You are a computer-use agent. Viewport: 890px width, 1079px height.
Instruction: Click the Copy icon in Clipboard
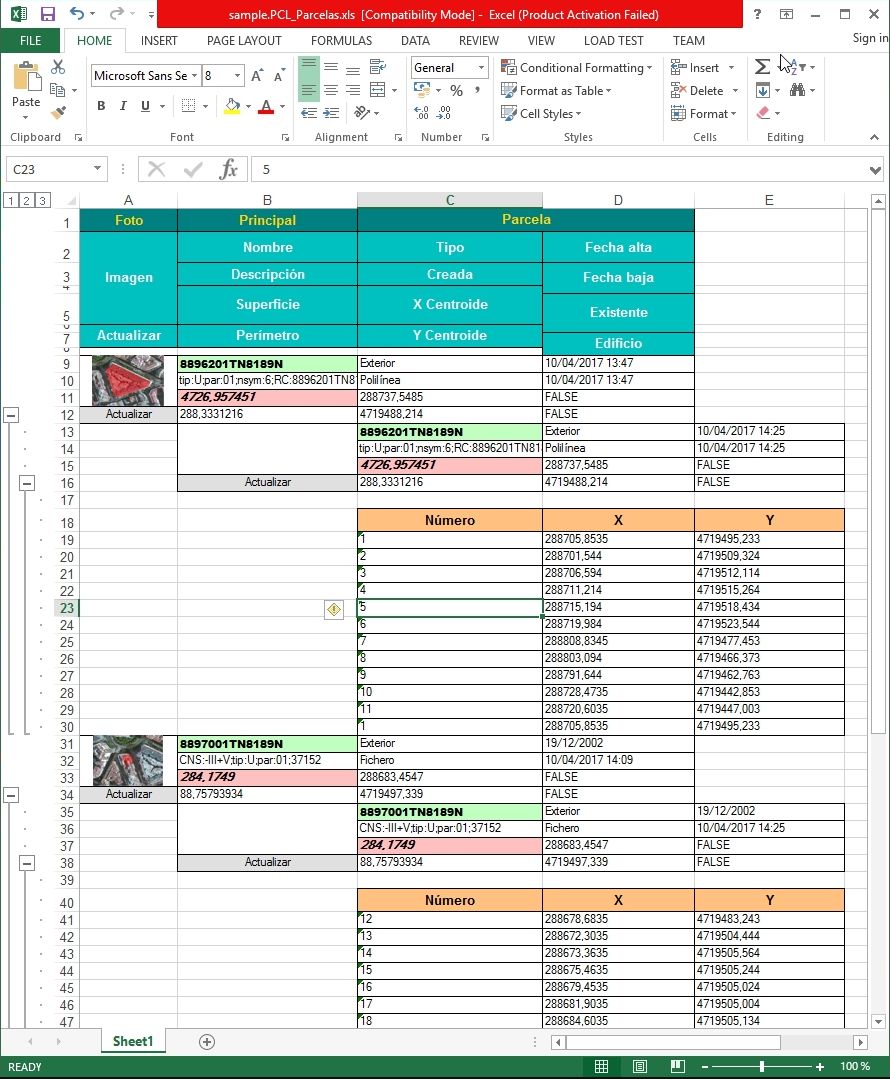click(58, 90)
